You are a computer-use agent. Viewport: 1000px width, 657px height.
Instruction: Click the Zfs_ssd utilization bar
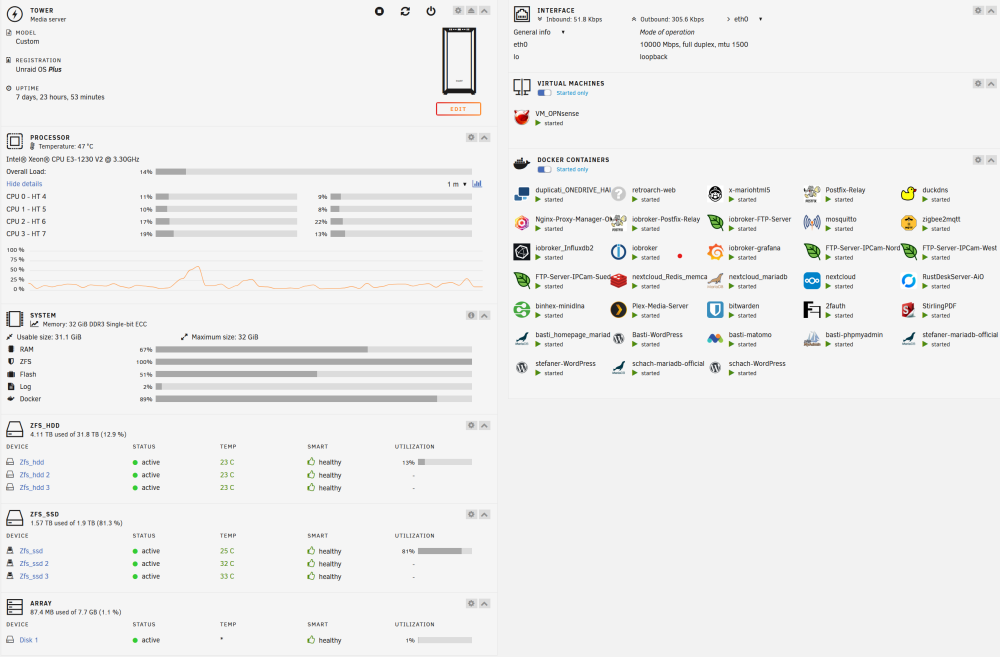[445, 551]
